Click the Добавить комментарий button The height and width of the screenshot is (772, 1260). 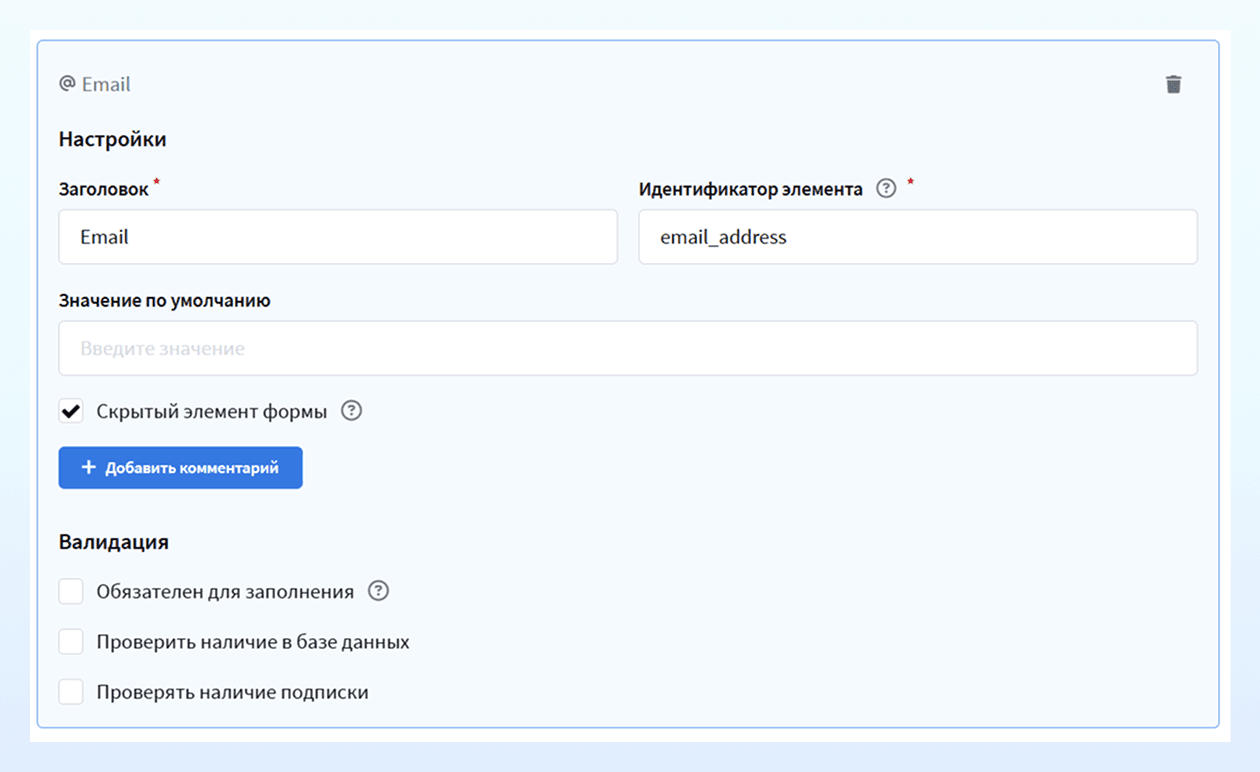[x=180, y=468]
